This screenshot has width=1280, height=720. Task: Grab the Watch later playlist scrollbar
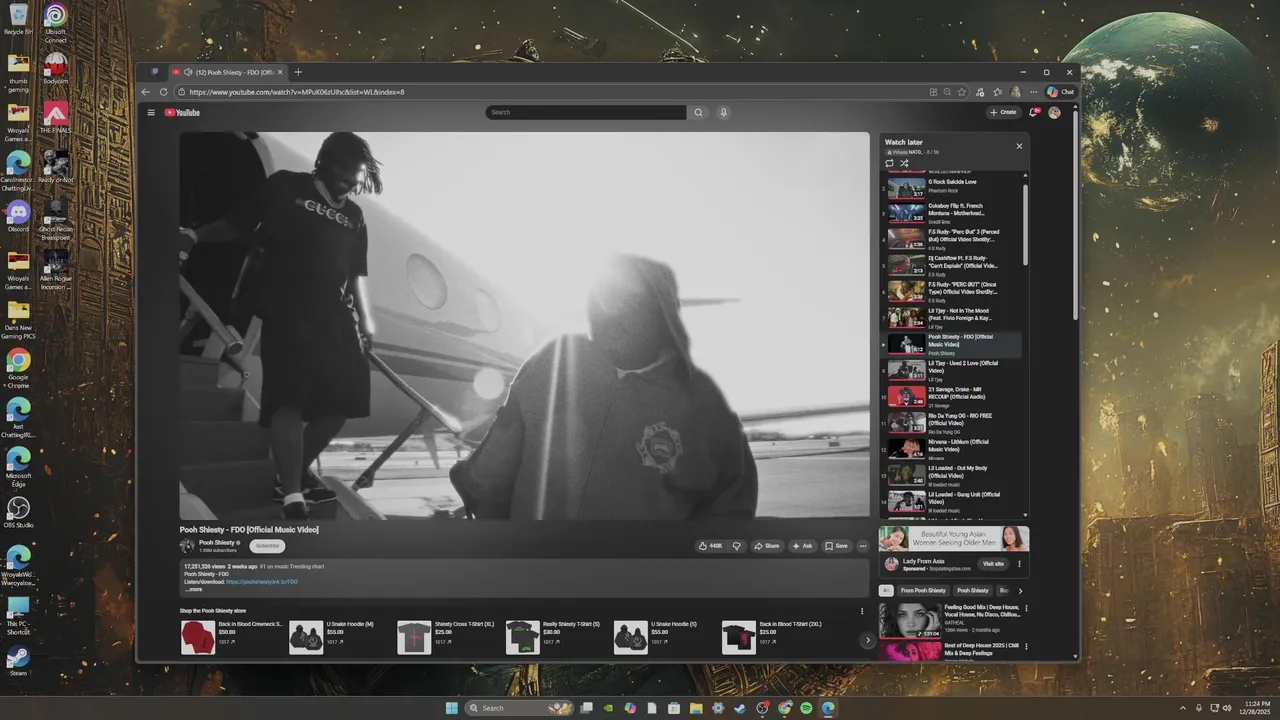coord(1025,225)
